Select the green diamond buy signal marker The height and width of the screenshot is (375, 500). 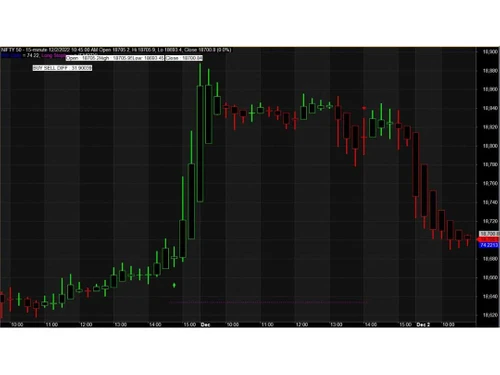coord(174,285)
